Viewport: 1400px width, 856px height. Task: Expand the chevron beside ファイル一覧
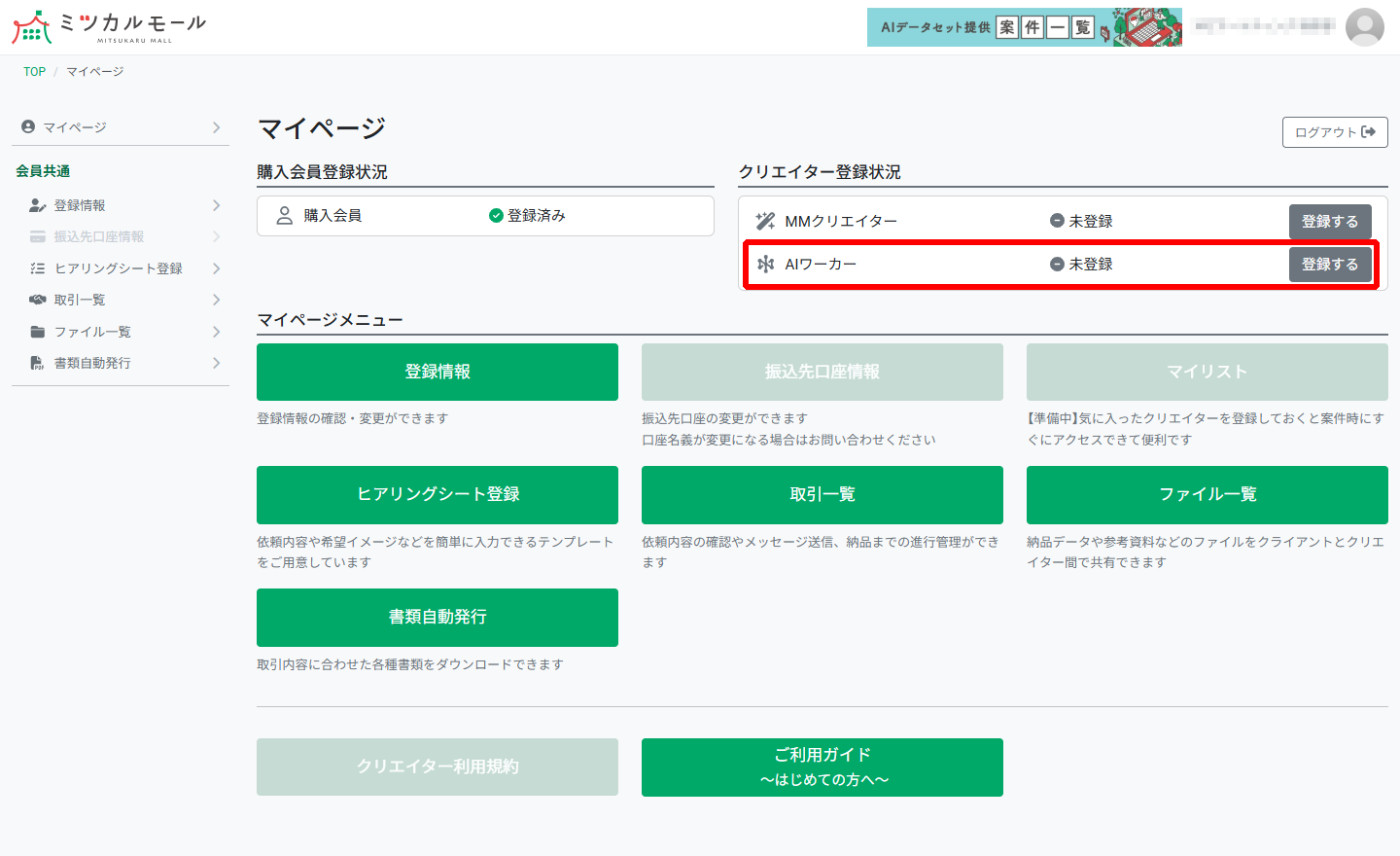pos(220,331)
